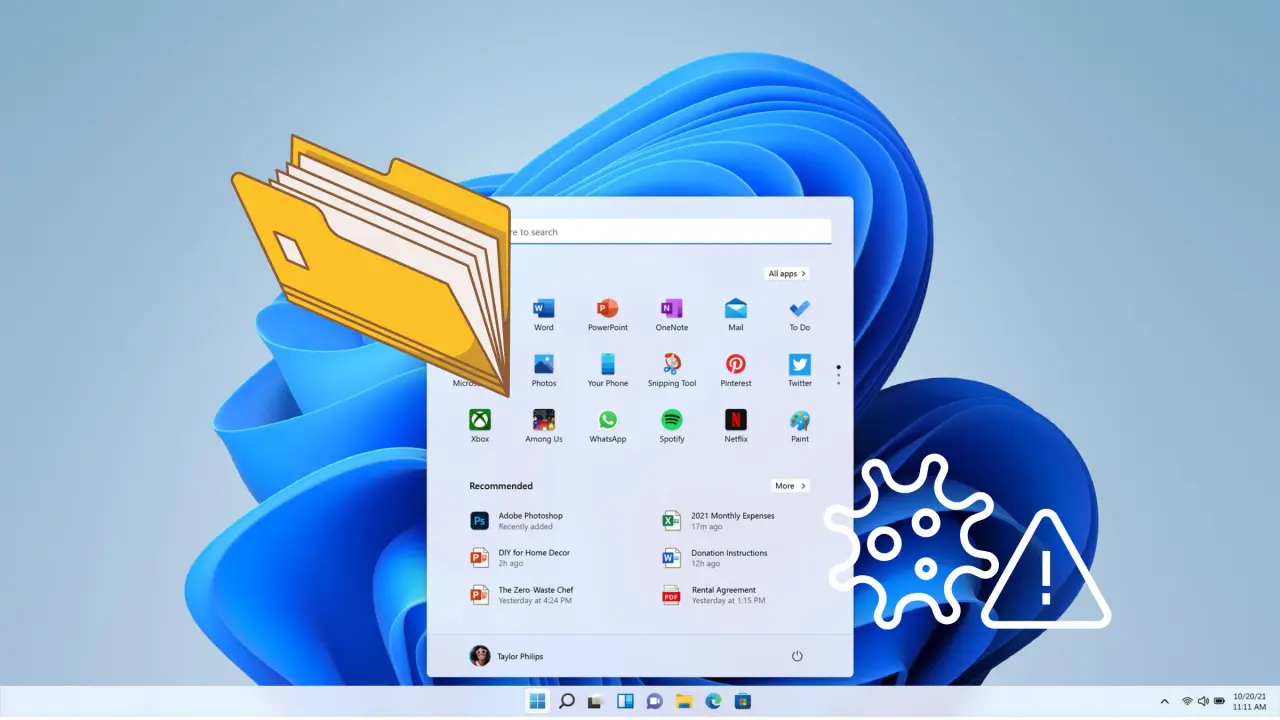Viewport: 1280px width, 720px height.
Task: Show hidden system tray icons chevron
Action: [x=1164, y=701]
